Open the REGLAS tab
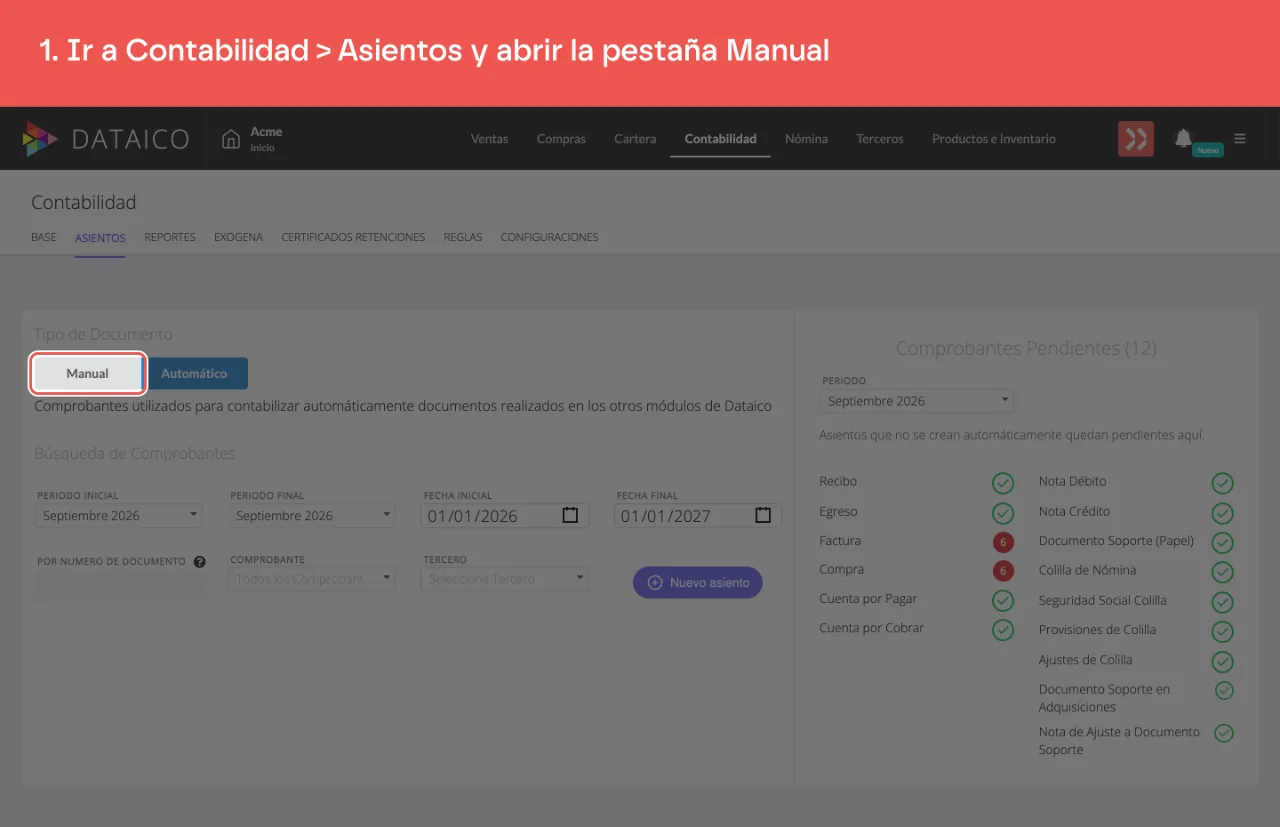The height and width of the screenshot is (827, 1280). coord(463,237)
